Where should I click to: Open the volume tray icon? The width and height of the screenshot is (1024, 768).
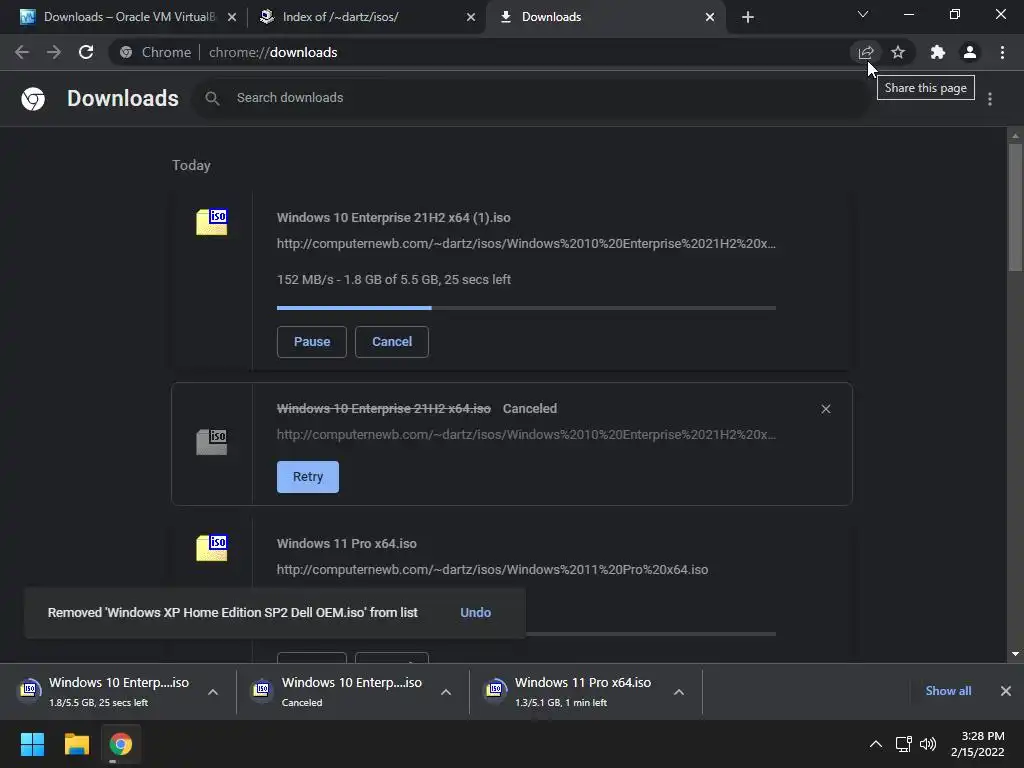pyautogui.click(x=928, y=744)
